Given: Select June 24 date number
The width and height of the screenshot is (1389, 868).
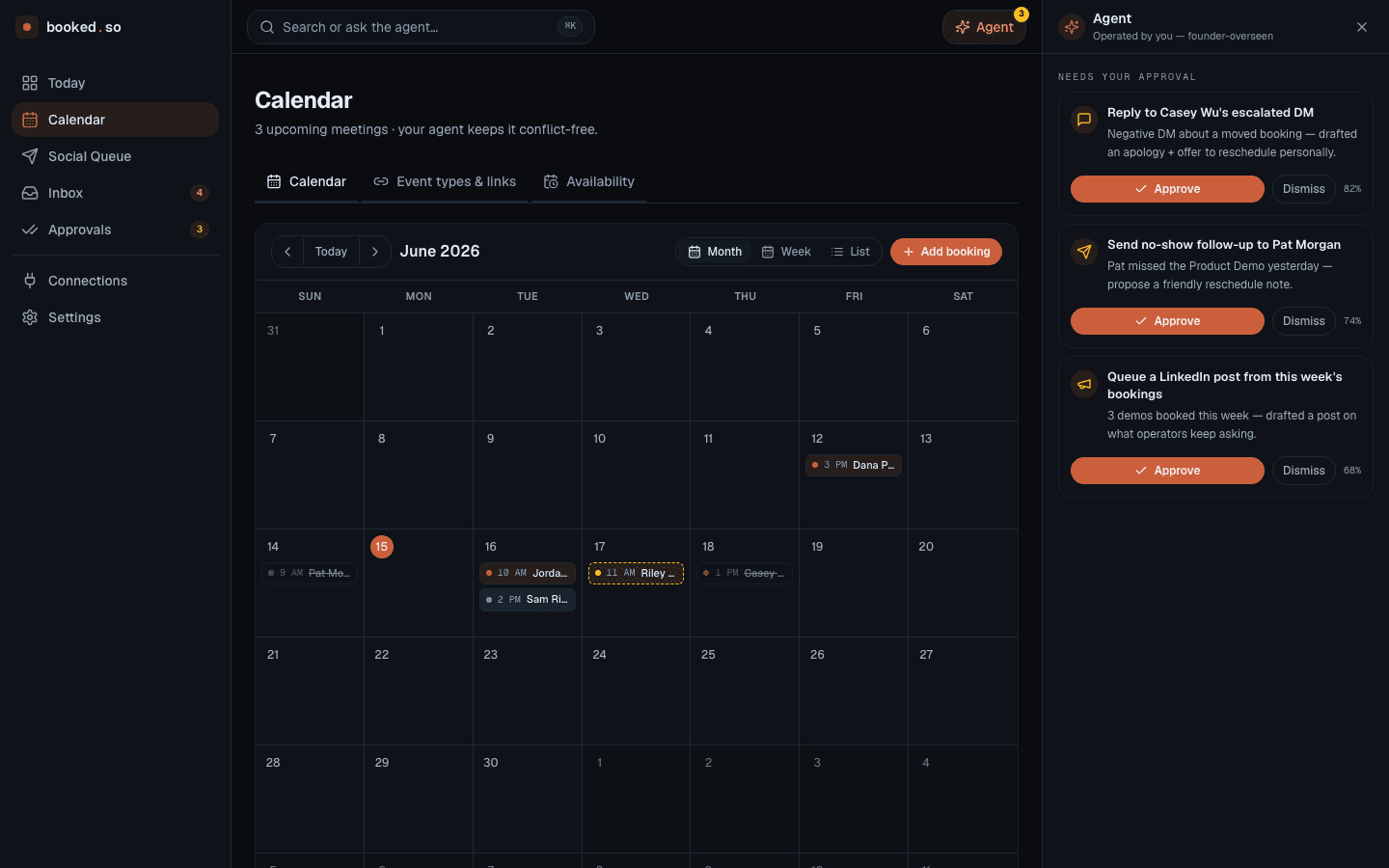Looking at the screenshot, I should click(599, 655).
